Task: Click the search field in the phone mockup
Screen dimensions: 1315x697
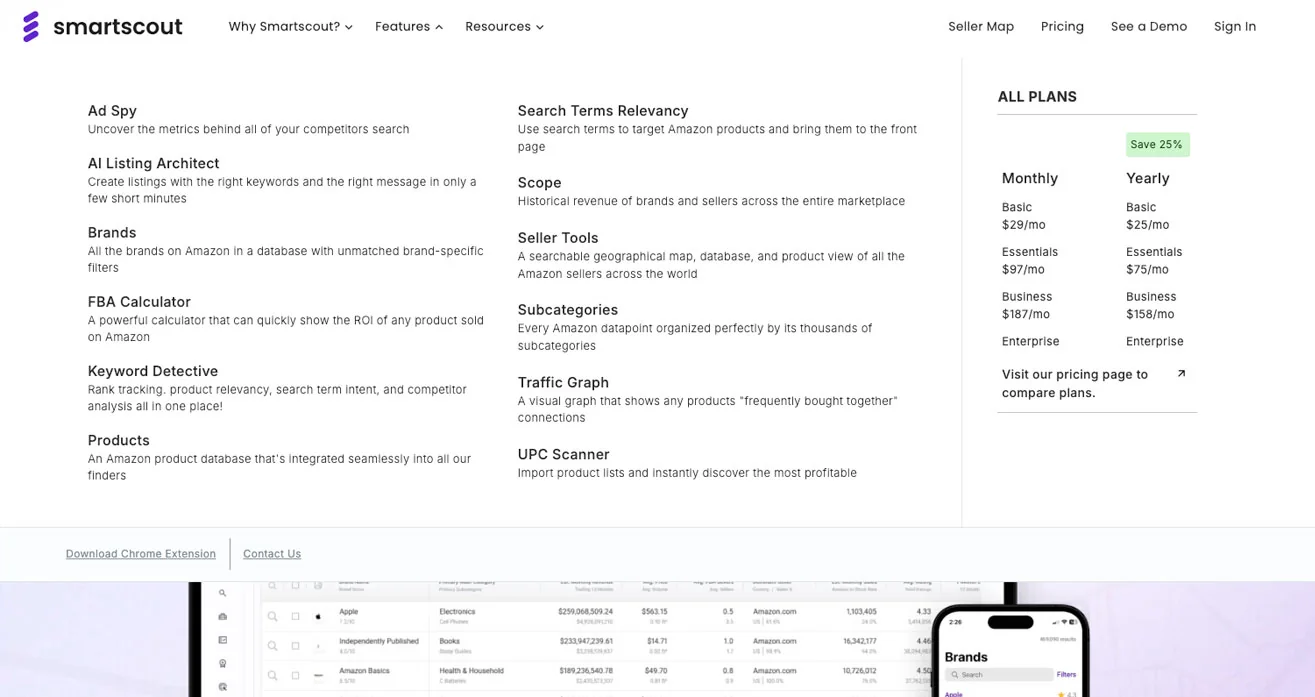Action: tap(996, 675)
